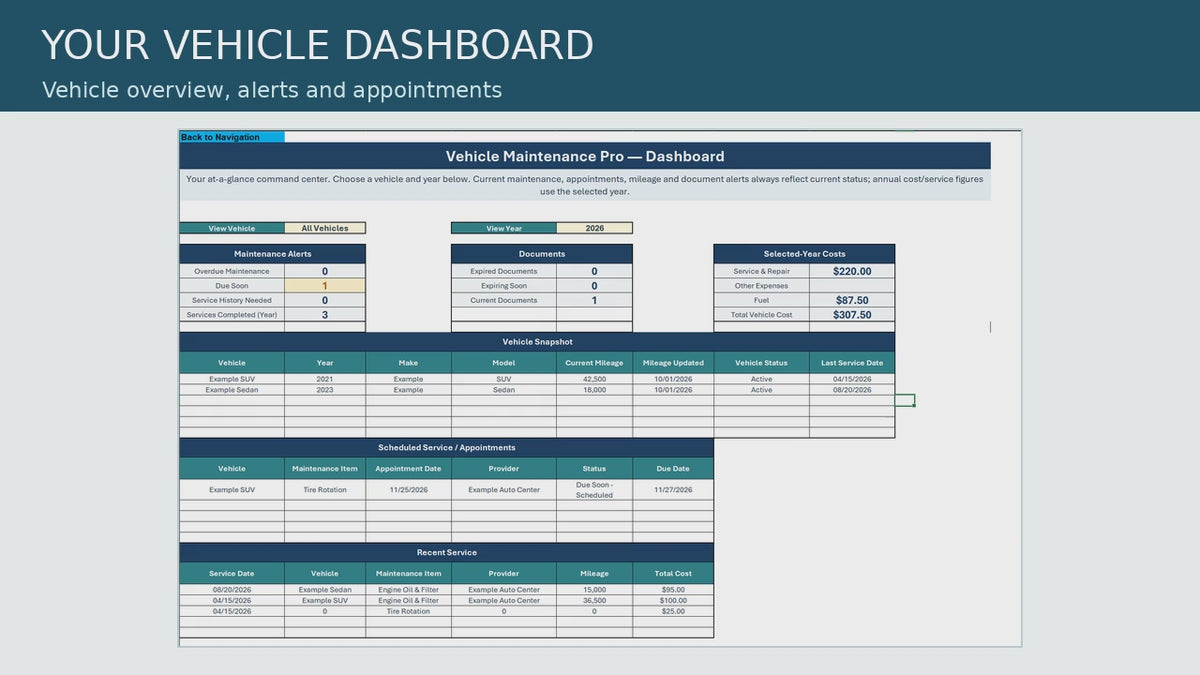Click the Recent Service section header
This screenshot has height=675, width=1200.
click(447, 552)
